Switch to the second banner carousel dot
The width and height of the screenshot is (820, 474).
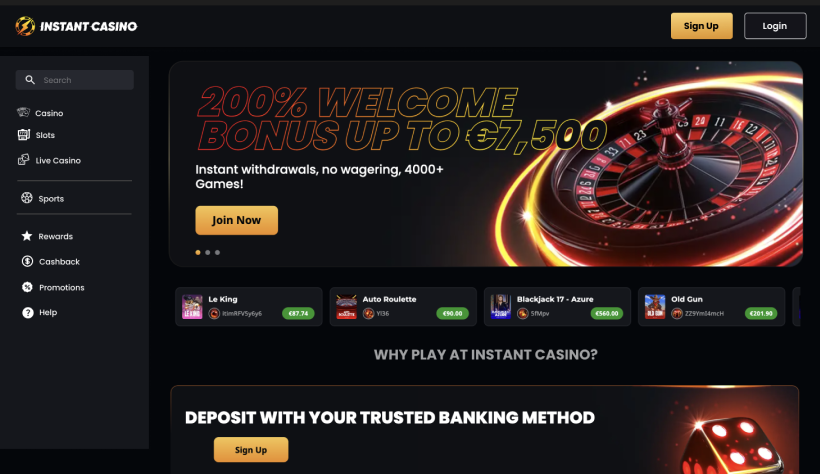208,252
